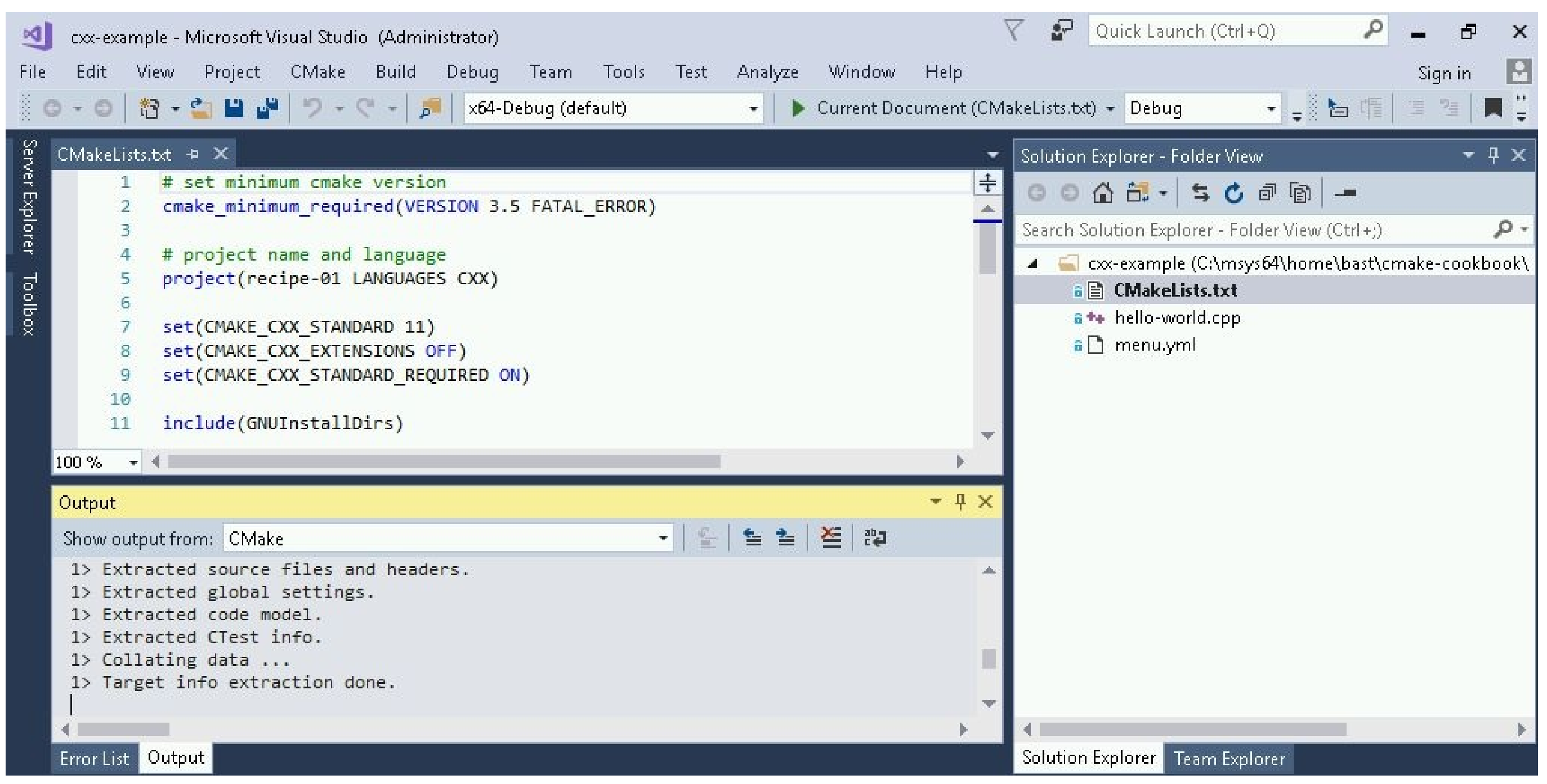Click Collapse All in Solution Explorer

coord(1267,193)
